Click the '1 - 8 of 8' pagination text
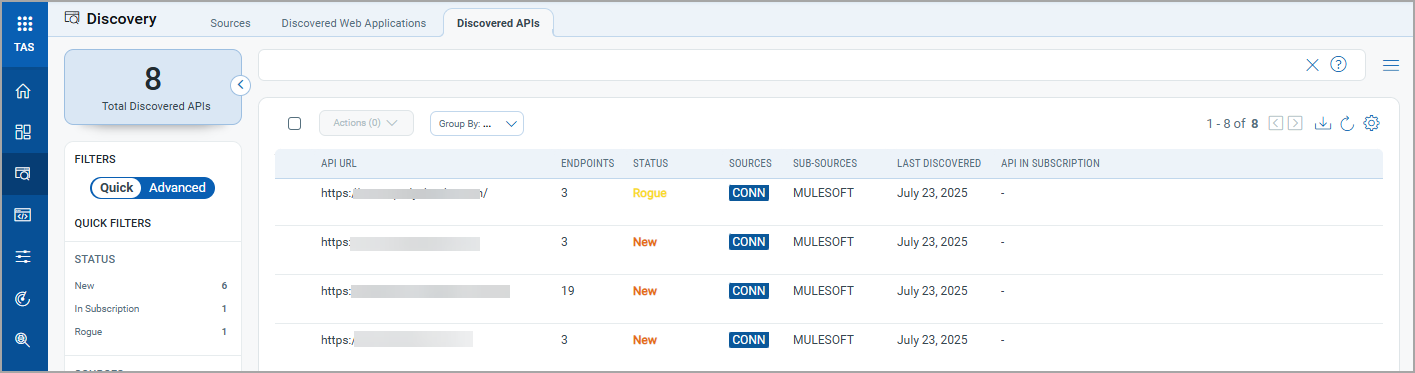Image resolution: width=1415 pixels, height=373 pixels. click(x=1232, y=124)
